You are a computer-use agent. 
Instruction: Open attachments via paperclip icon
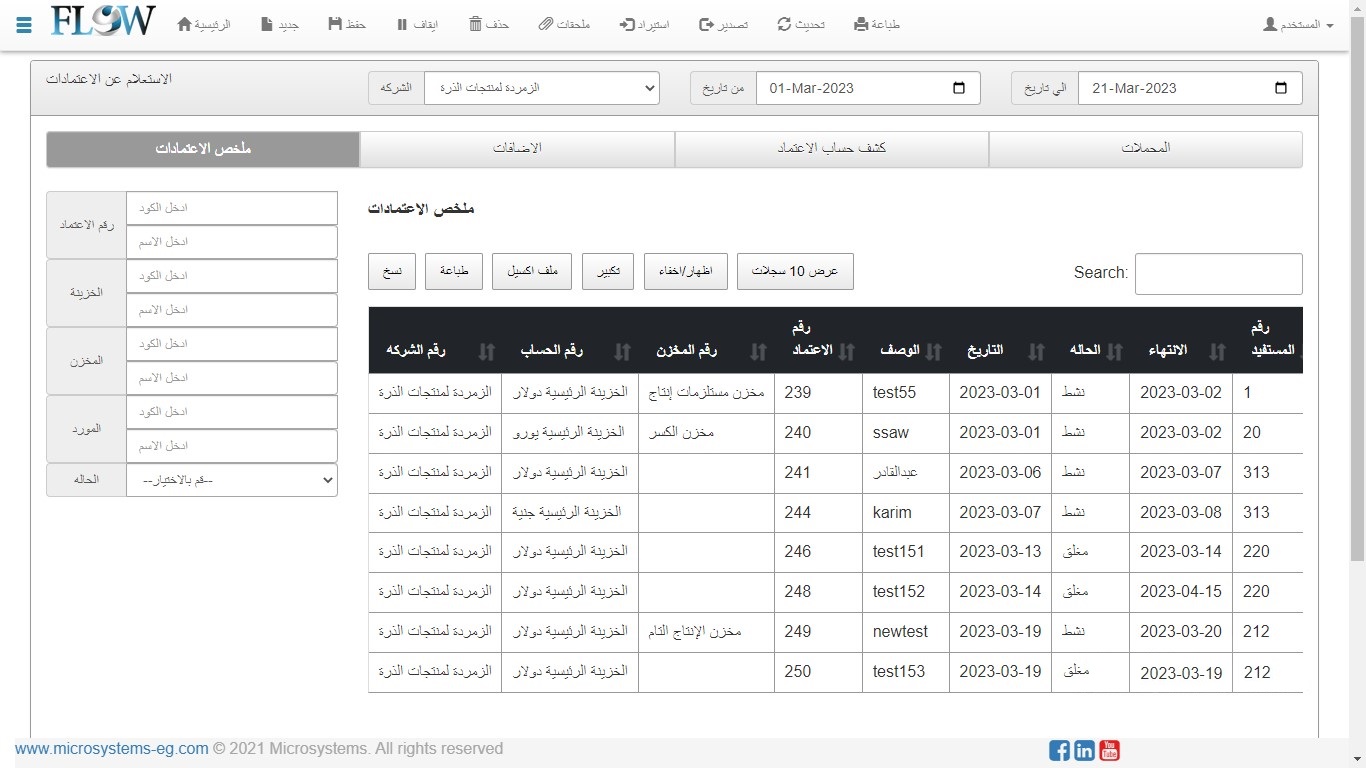[545, 24]
